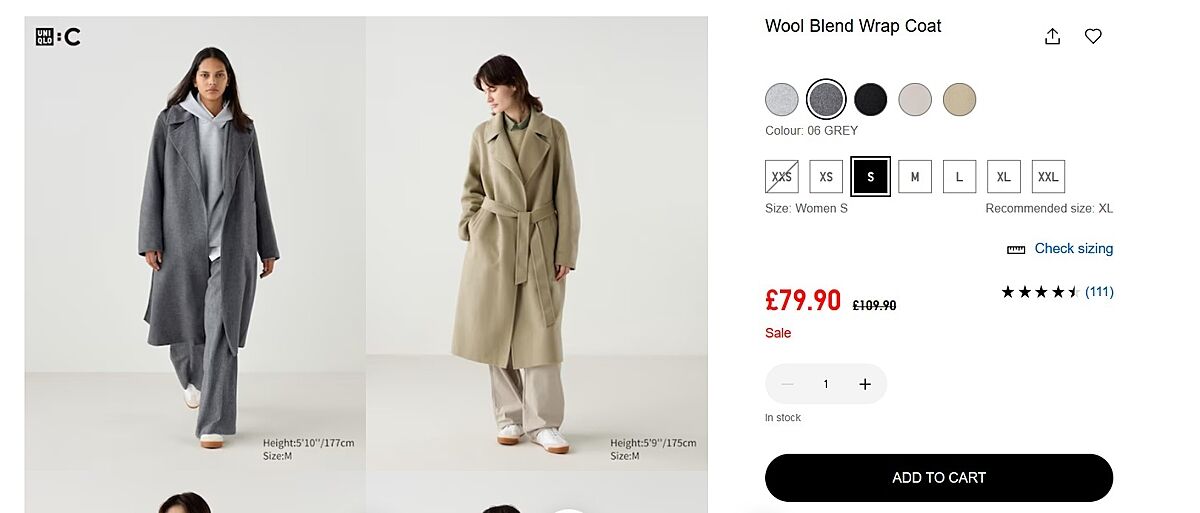Select size XS
Viewport: 1200px width, 513px height.
[826, 177]
